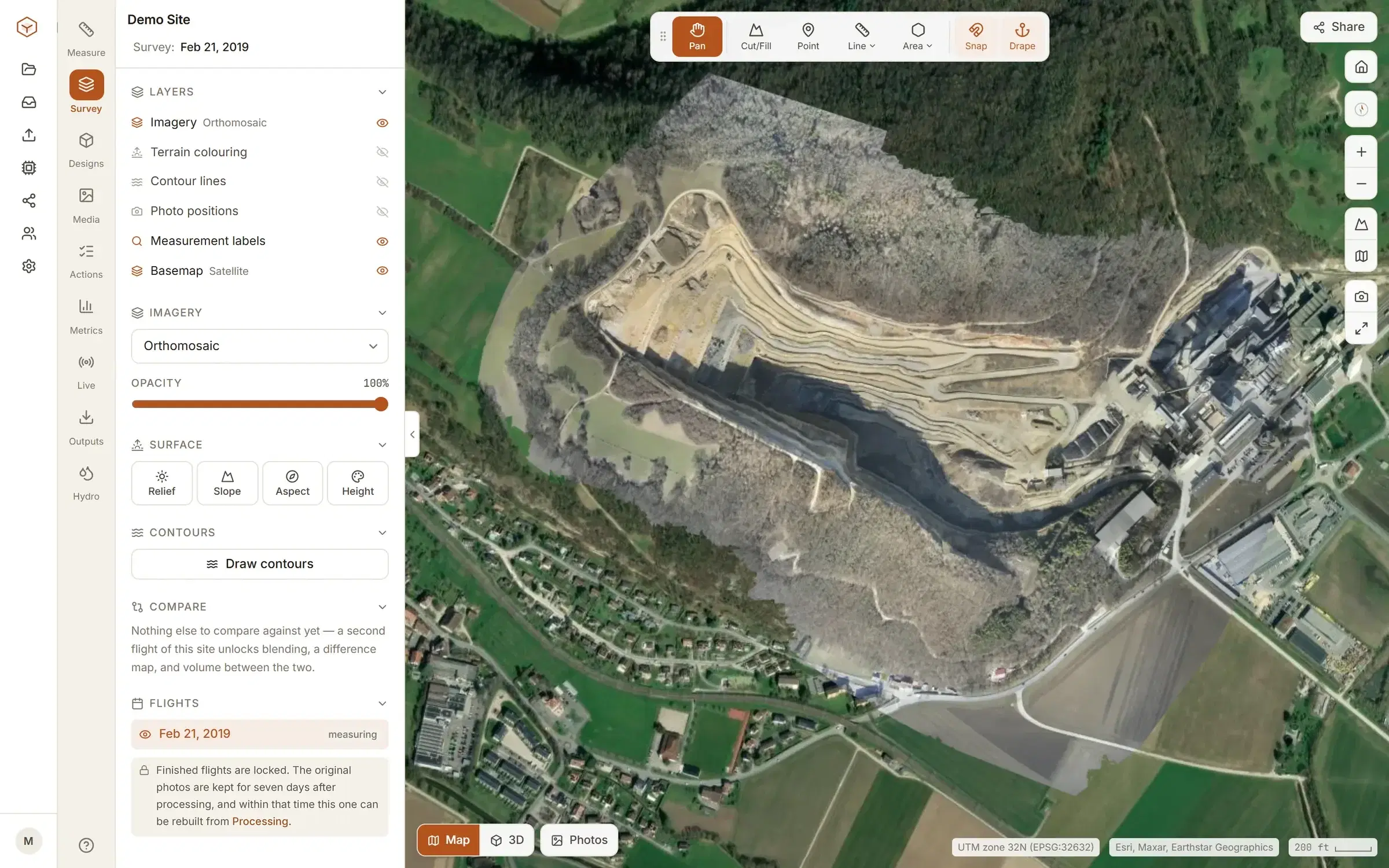The width and height of the screenshot is (1389, 868).
Task: Open the Area tool dropdown
Action: 917,36
